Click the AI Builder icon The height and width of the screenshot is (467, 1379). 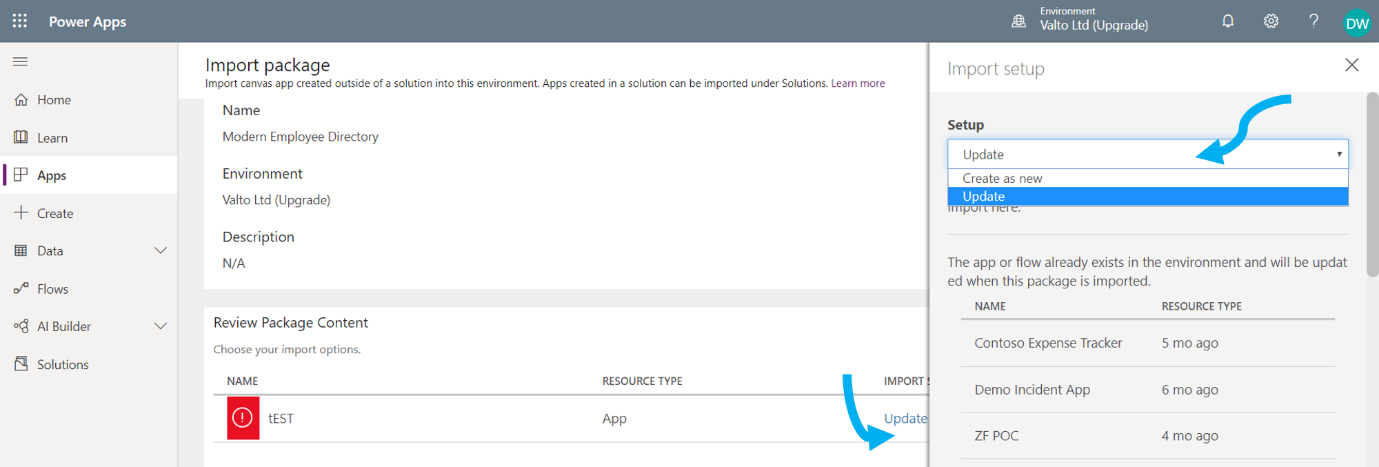[x=21, y=326]
